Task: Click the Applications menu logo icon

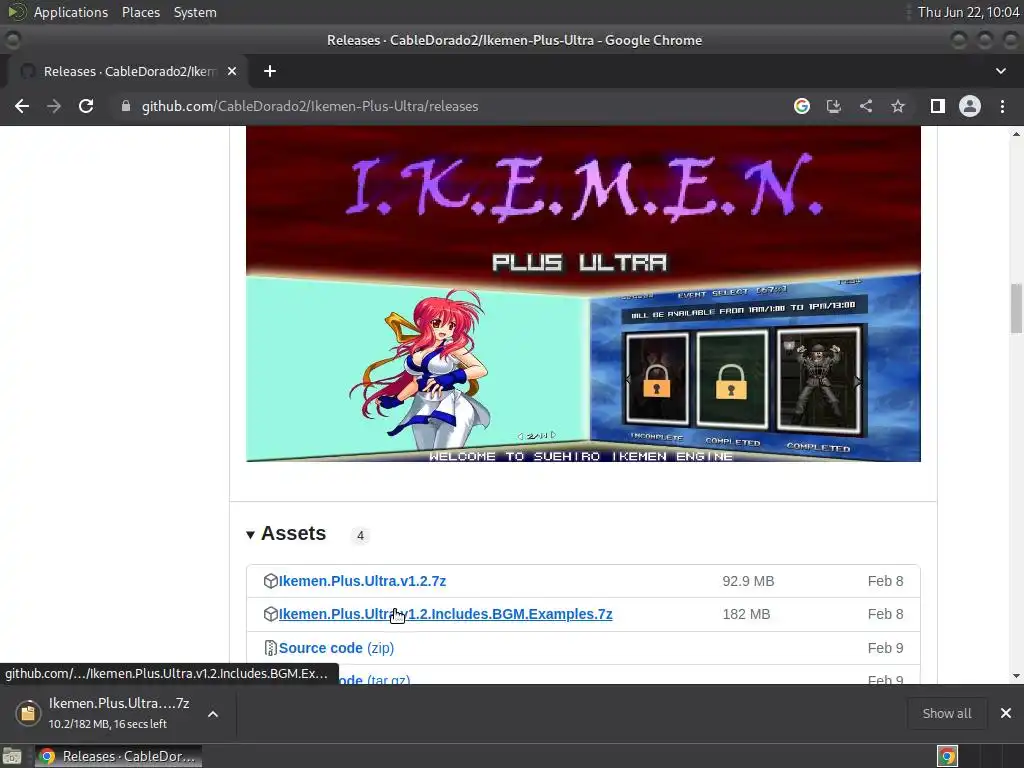Action: (16, 12)
